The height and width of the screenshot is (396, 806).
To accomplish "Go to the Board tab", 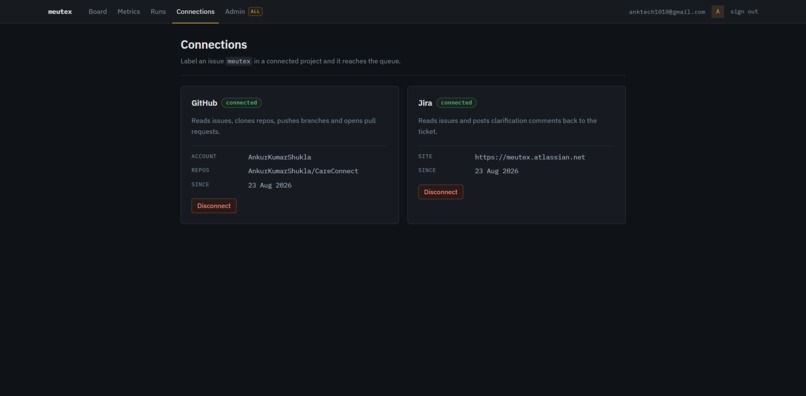I will 98,11.
